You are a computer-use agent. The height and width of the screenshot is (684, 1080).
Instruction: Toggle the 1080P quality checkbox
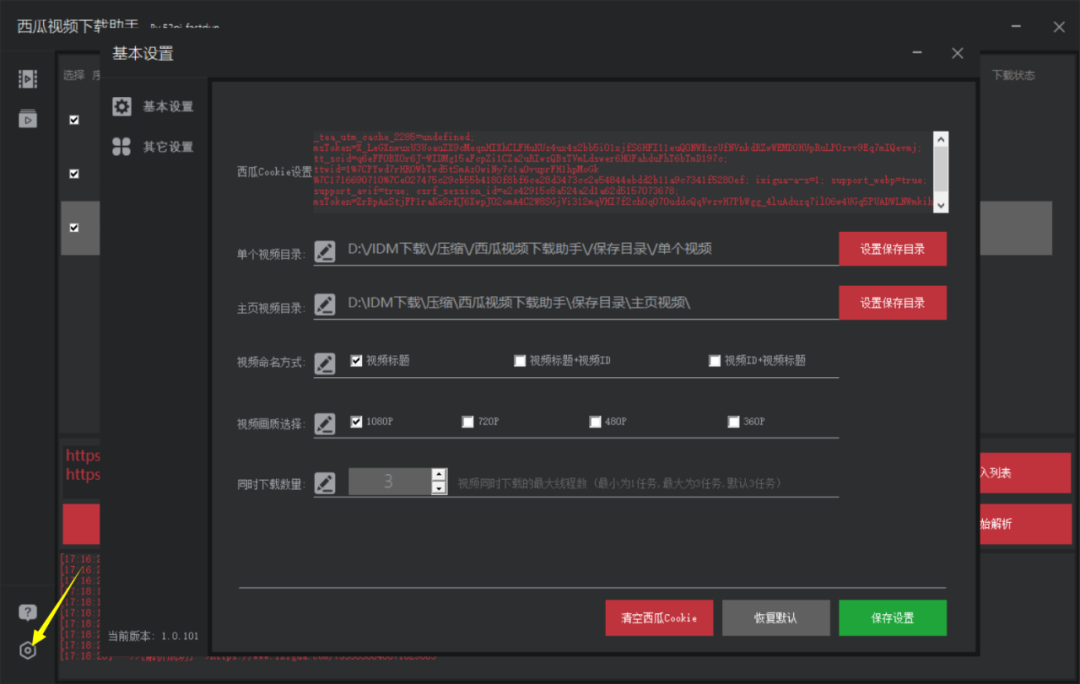click(356, 422)
